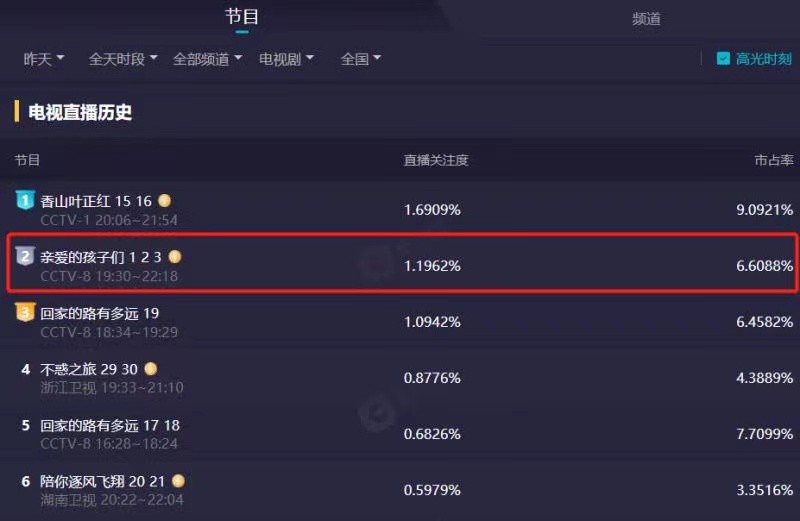Click gold coin icon beside 陪你逐风飞翔
The width and height of the screenshot is (800, 521).
178,481
